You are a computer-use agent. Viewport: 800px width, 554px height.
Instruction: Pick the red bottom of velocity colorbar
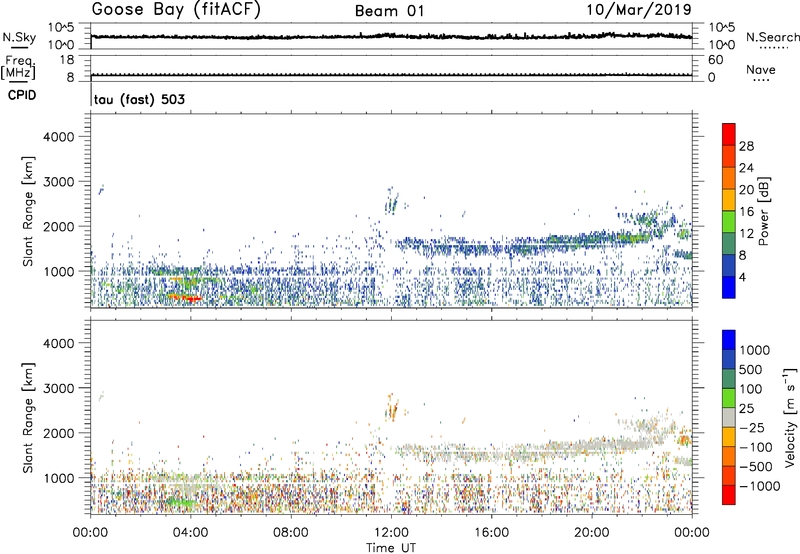(729, 495)
